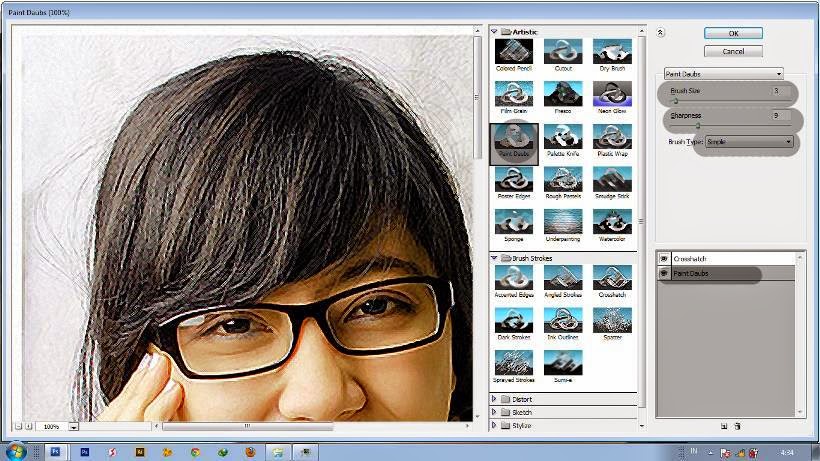Select the Colored Pencil filter thumbnail
This screenshot has height=461, width=820.
point(514,52)
